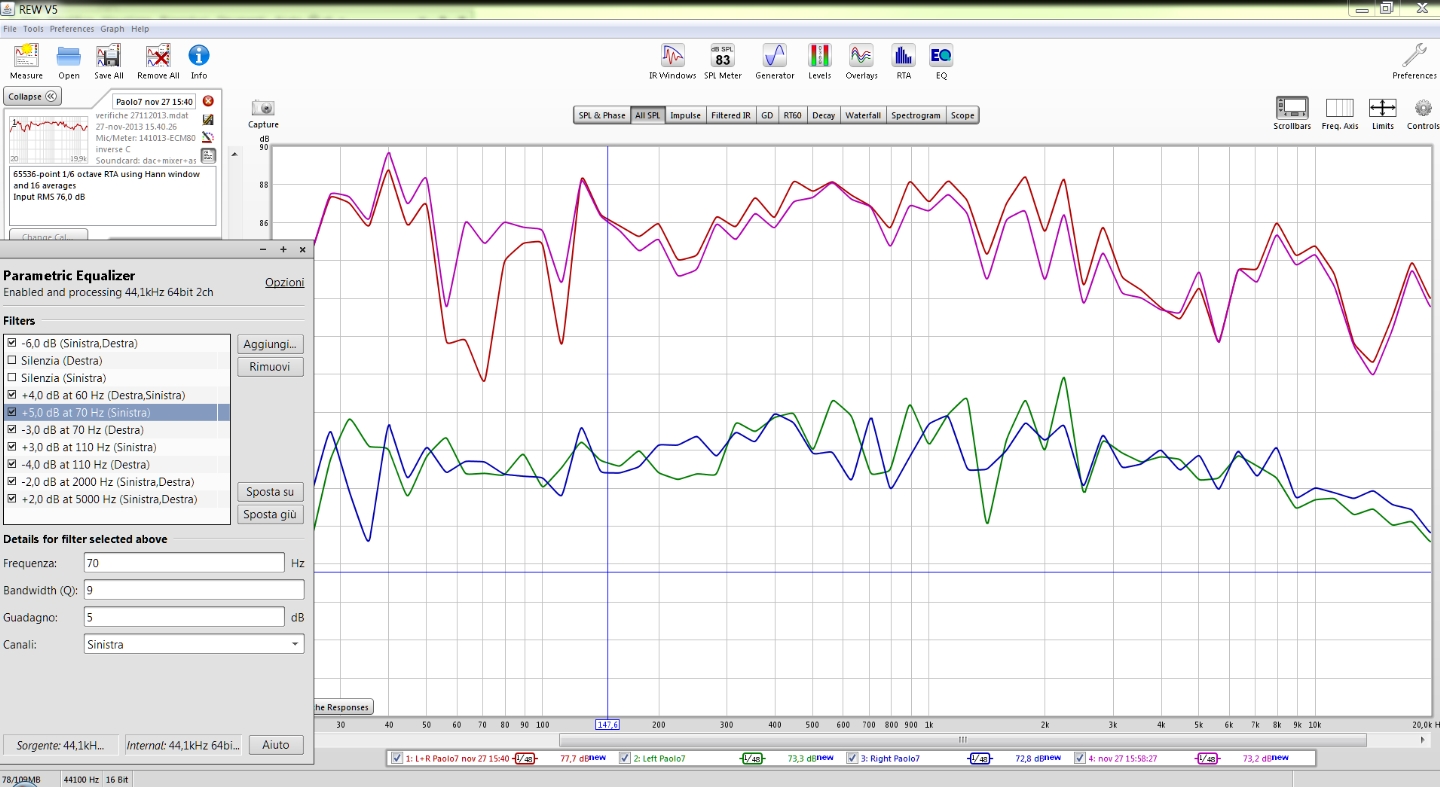Click the Aiuto button
This screenshot has height=787, width=1440.
click(x=276, y=745)
